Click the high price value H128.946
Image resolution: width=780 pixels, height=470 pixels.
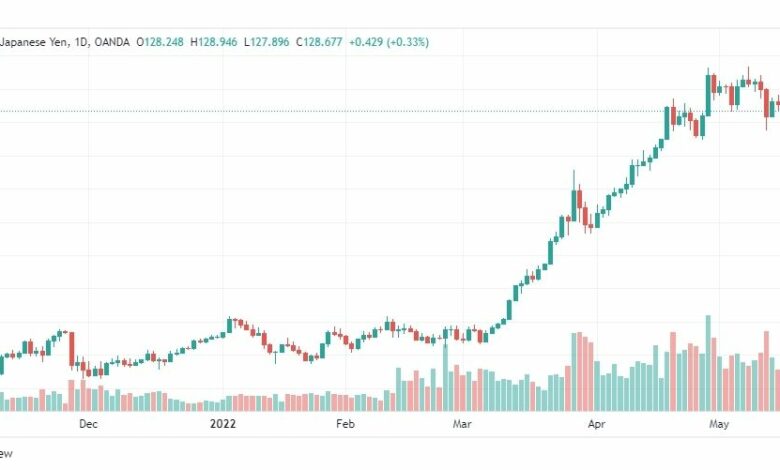[x=214, y=42]
